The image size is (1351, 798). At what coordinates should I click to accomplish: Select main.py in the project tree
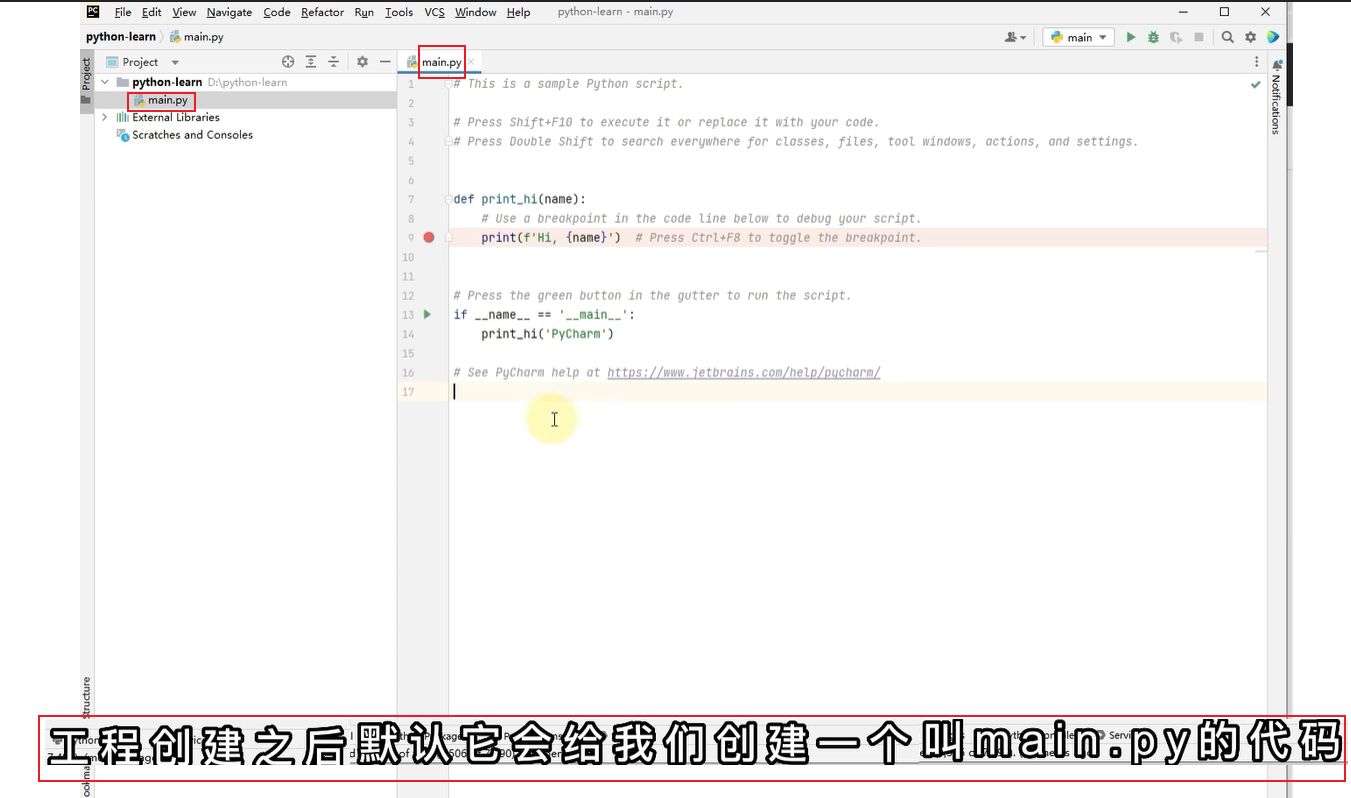[x=167, y=100]
